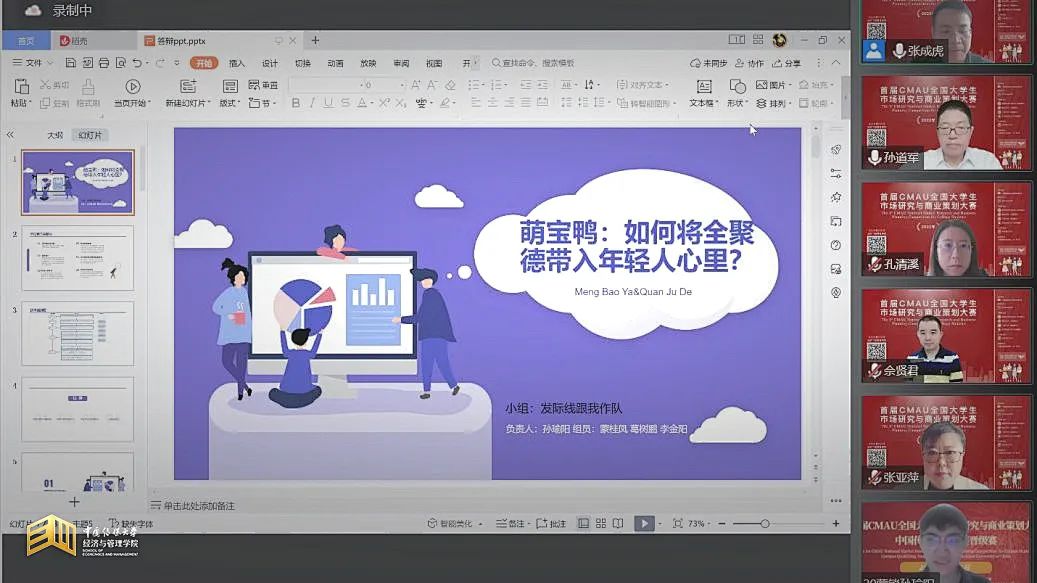Open the Animation (动画) ribbon tab
1037x583 pixels.
(x=335, y=63)
